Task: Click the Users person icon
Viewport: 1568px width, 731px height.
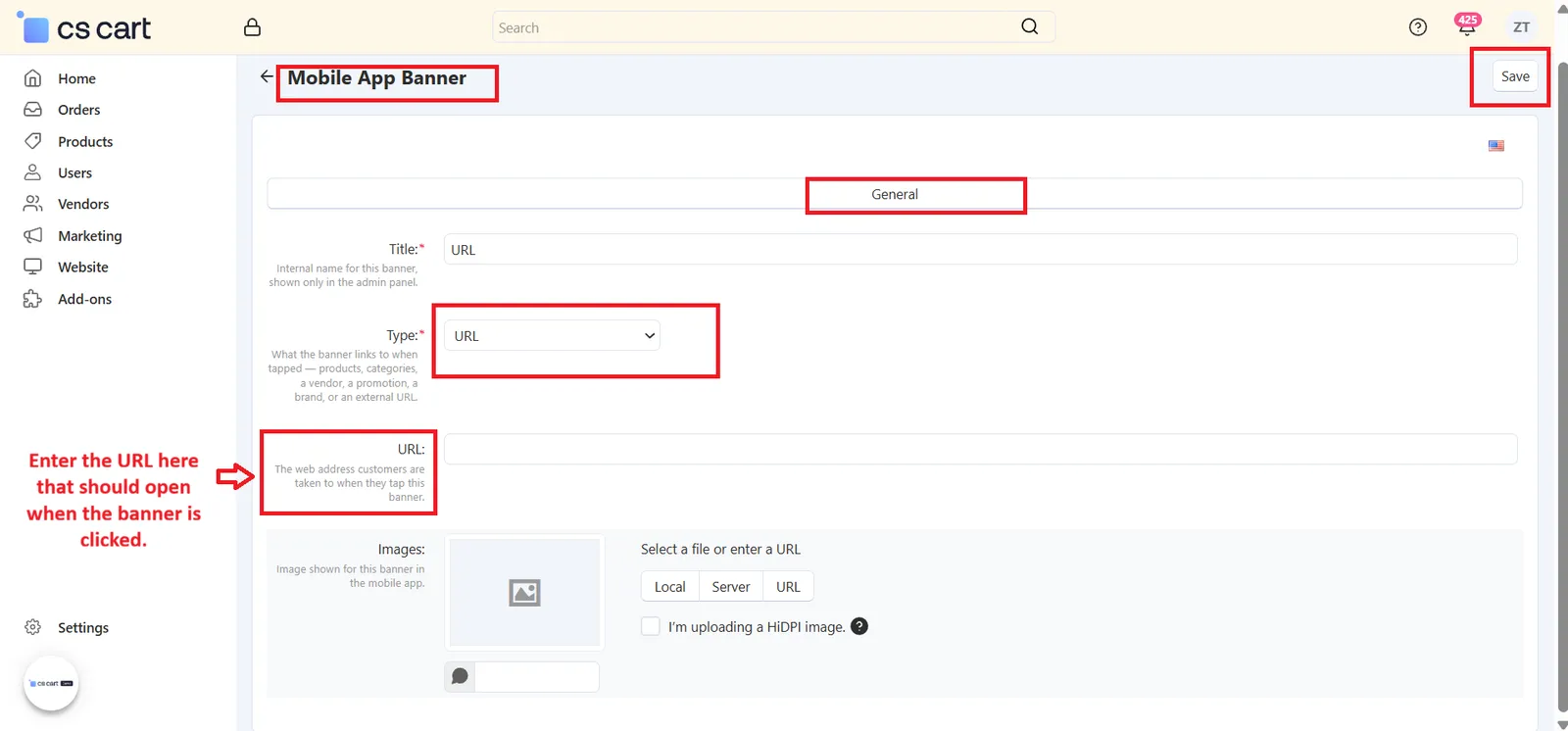Action: [32, 172]
